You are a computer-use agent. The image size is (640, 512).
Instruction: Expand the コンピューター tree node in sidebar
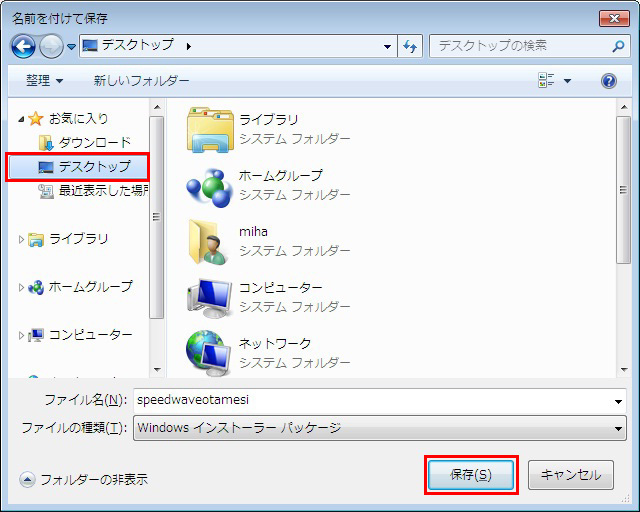coord(23,335)
